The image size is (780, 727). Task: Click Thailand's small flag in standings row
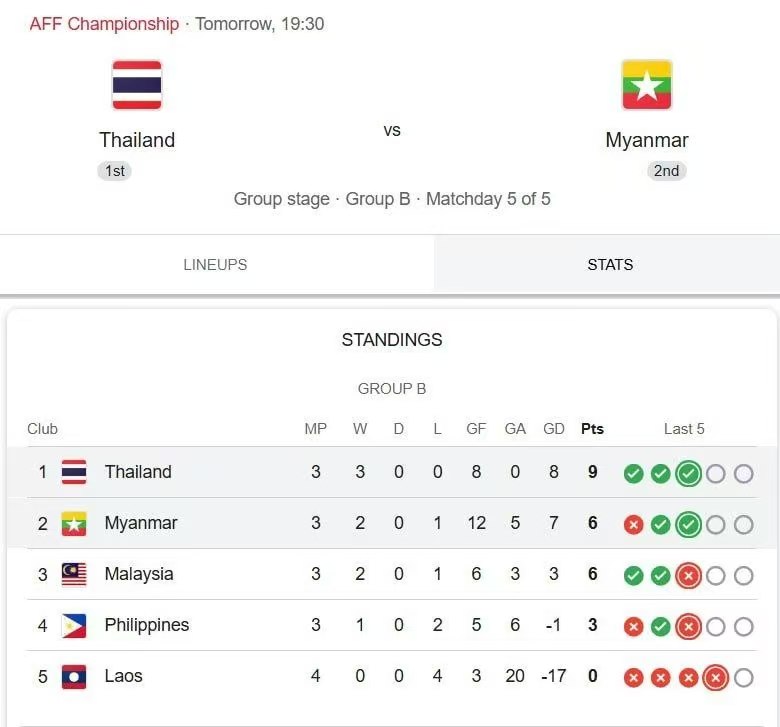click(x=74, y=472)
